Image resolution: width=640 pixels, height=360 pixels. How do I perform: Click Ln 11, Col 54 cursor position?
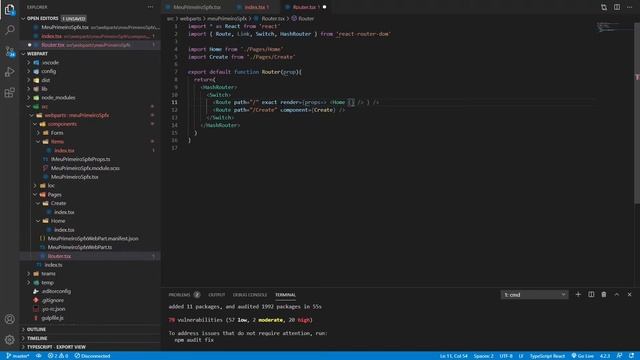[453, 356]
